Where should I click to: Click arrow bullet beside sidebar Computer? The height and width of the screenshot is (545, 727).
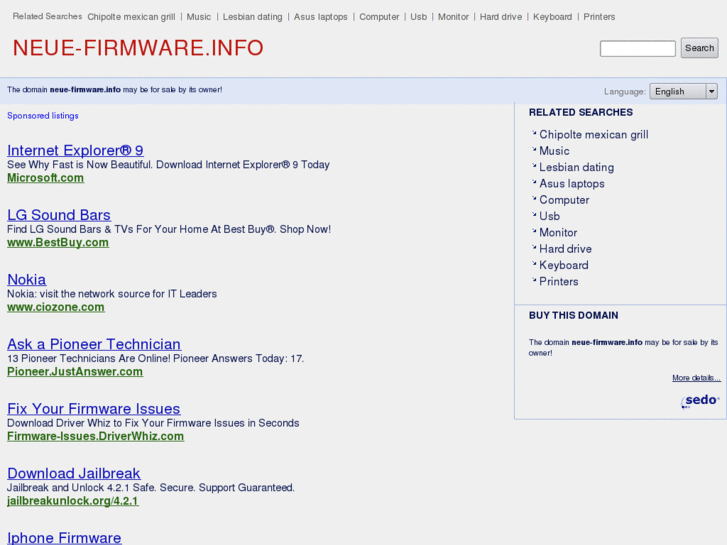(x=534, y=198)
